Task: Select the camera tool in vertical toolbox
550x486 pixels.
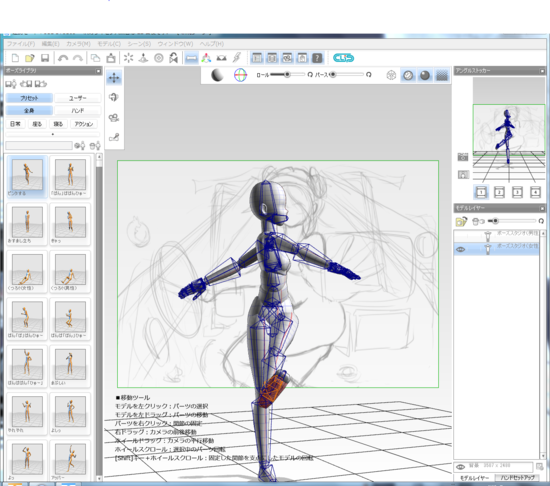Action: (x=114, y=117)
